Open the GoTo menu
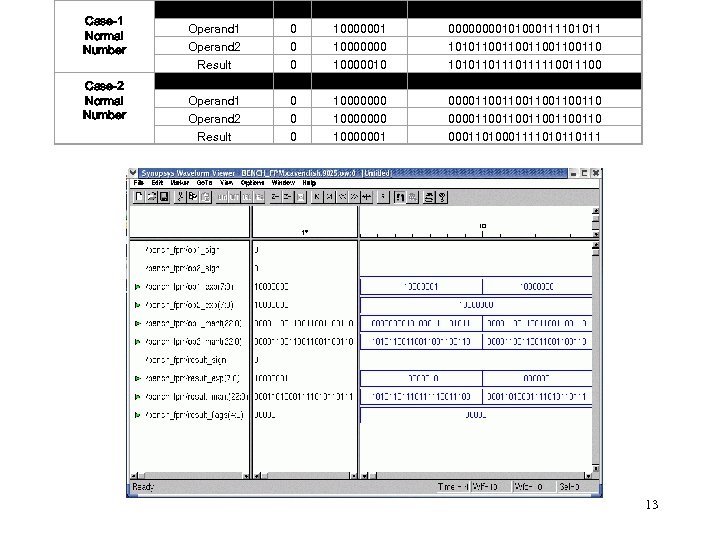The height and width of the screenshot is (540, 720). pos(204,183)
